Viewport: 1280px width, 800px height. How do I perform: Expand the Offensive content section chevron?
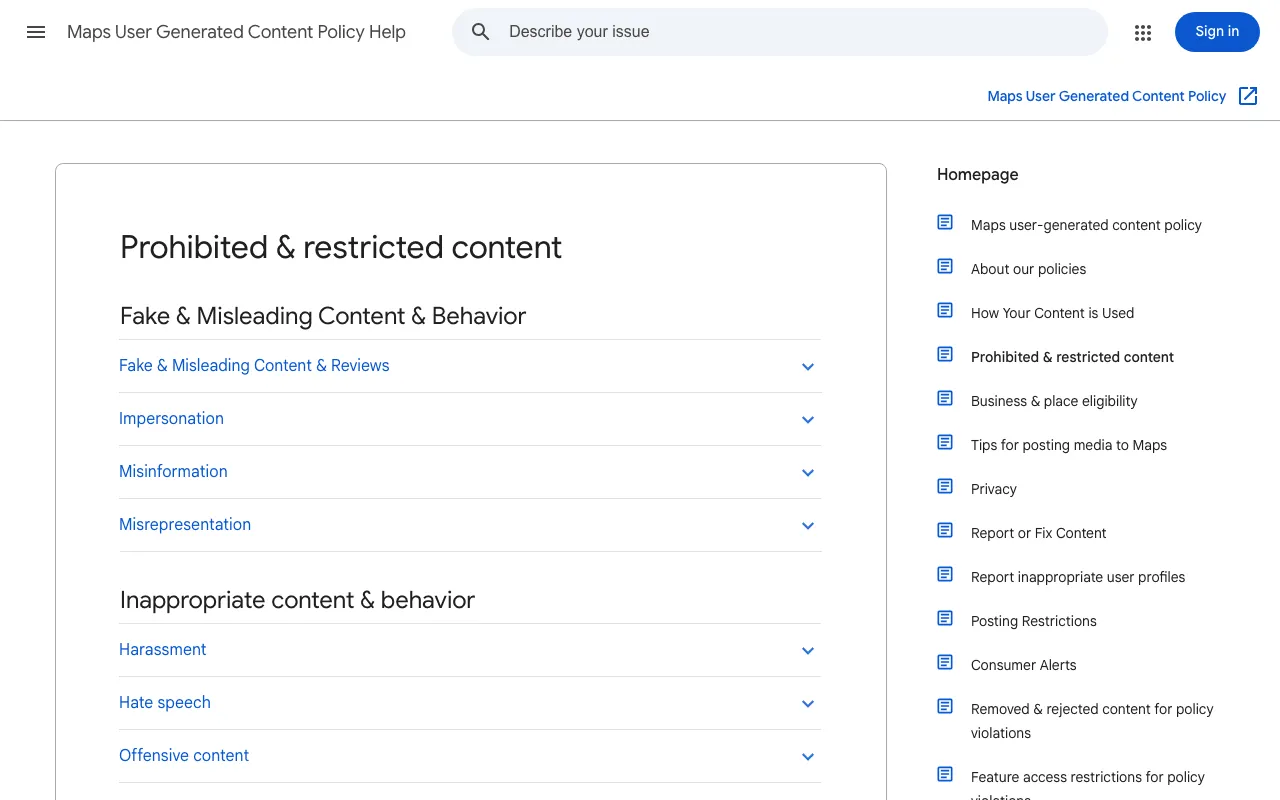[808, 757]
